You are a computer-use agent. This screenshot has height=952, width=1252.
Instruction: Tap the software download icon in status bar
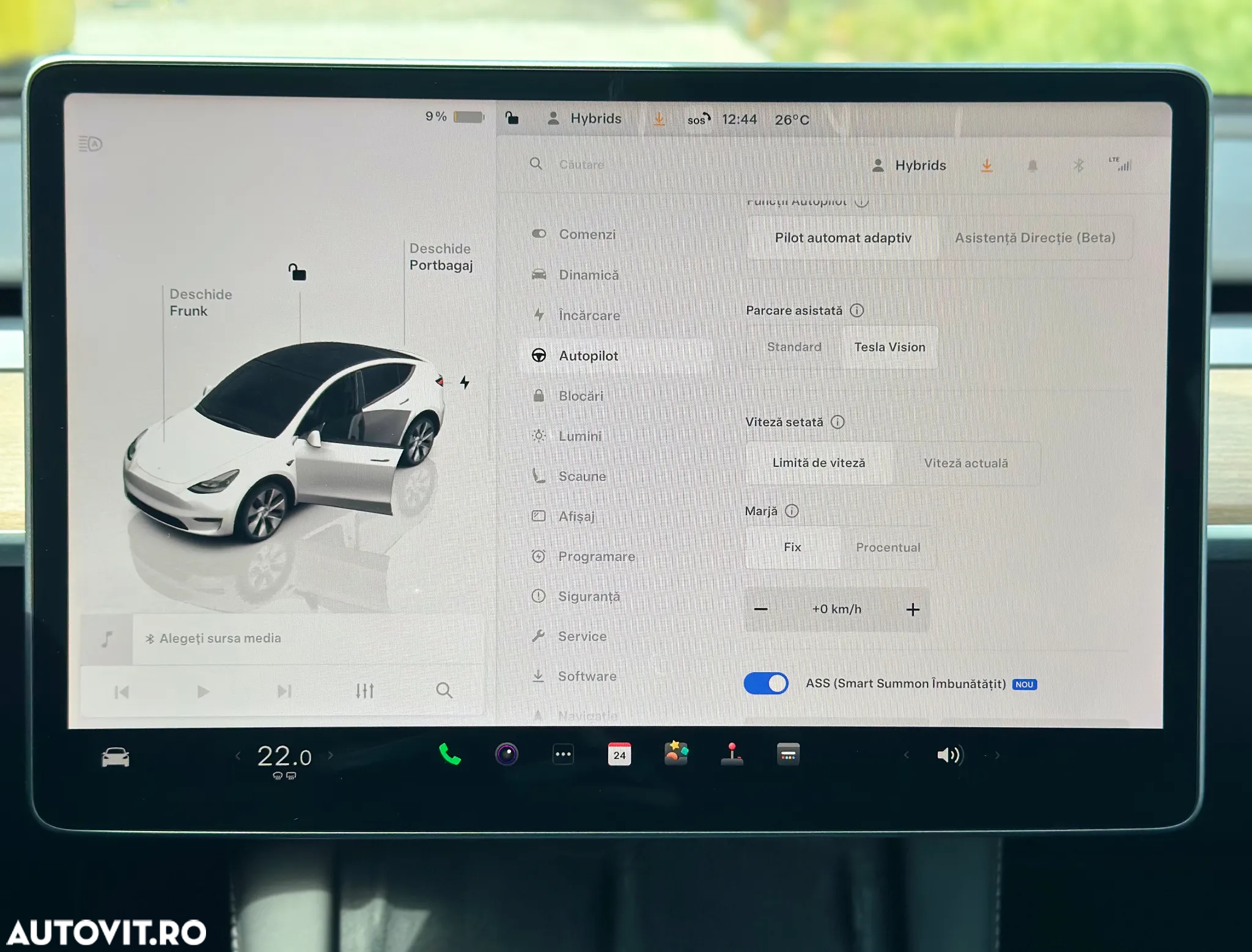659,119
